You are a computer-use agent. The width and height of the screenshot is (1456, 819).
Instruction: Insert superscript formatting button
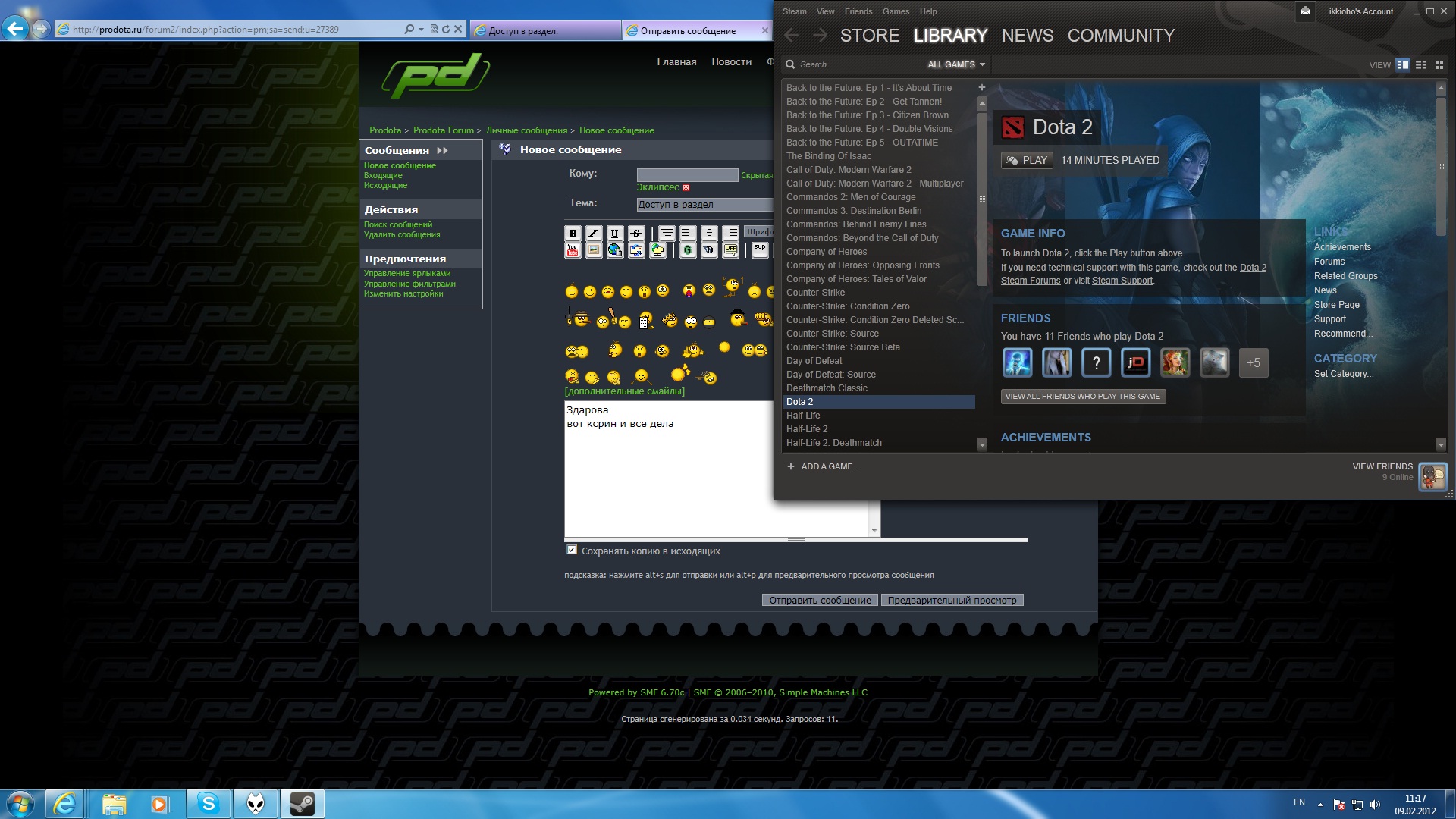click(x=759, y=249)
